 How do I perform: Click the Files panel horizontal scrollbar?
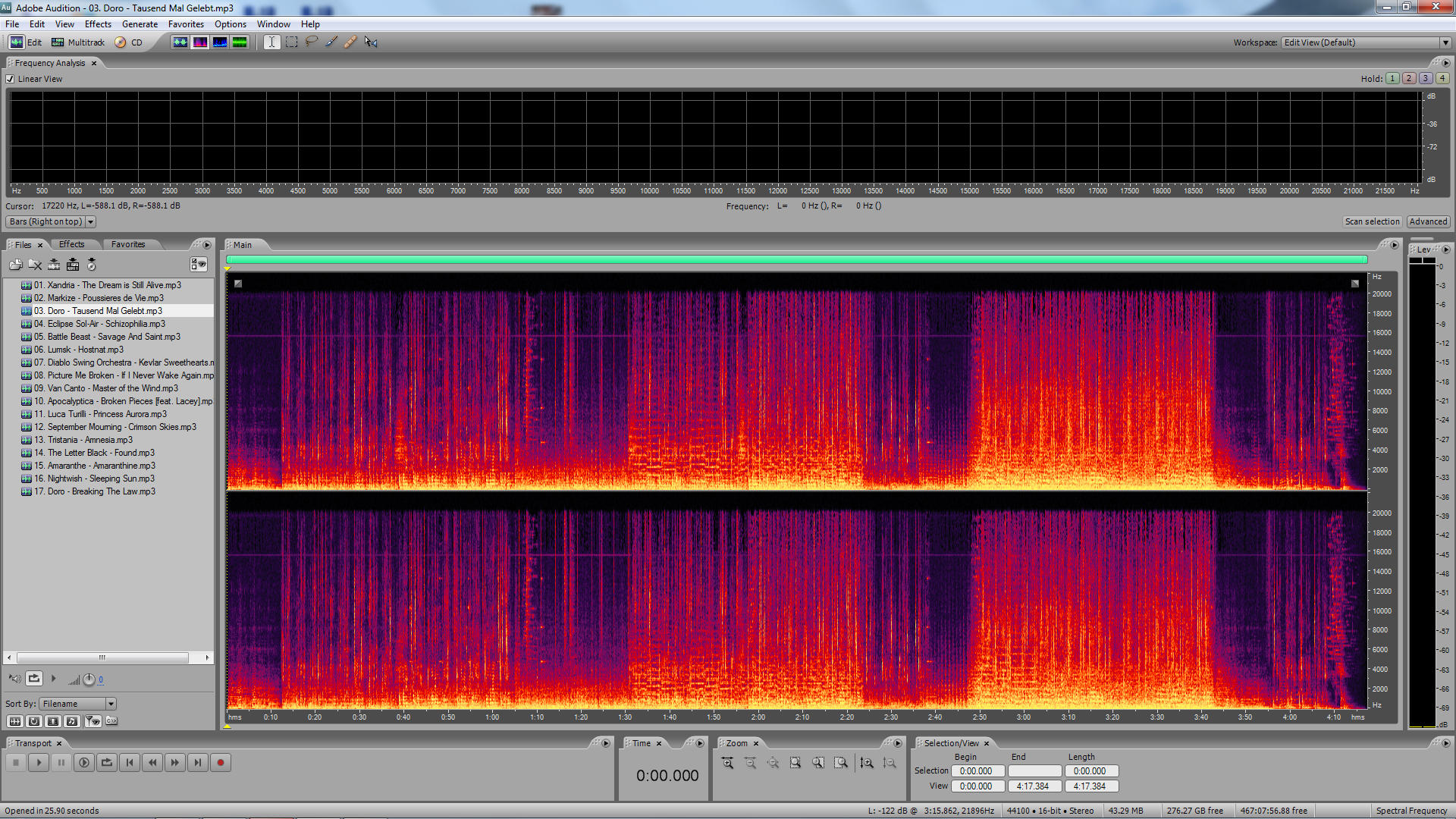pyautogui.click(x=102, y=657)
